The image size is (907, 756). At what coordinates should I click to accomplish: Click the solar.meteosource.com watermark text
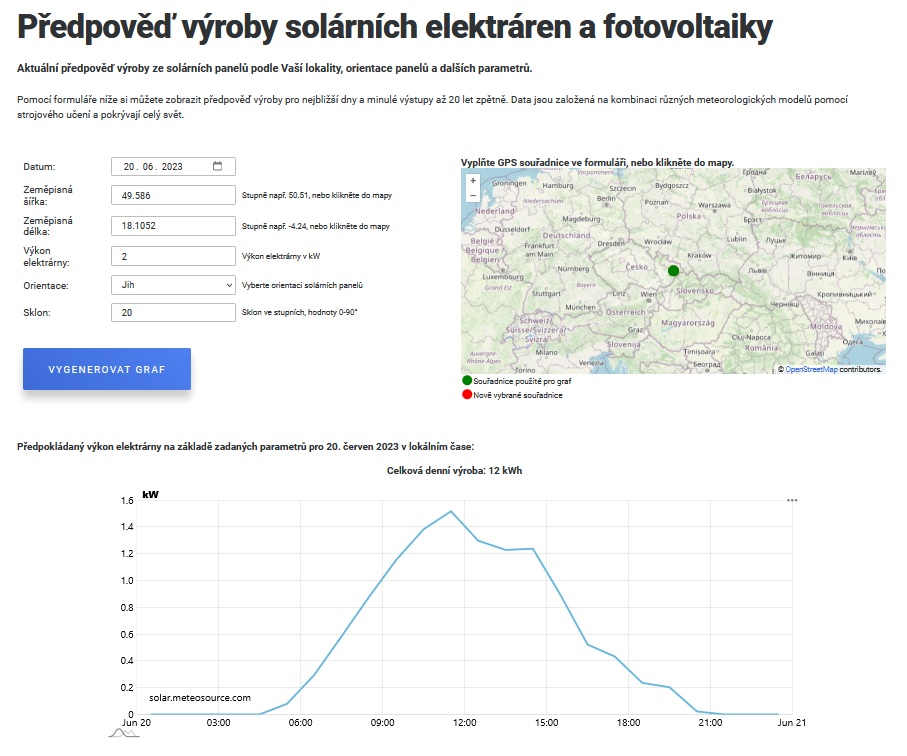200,698
